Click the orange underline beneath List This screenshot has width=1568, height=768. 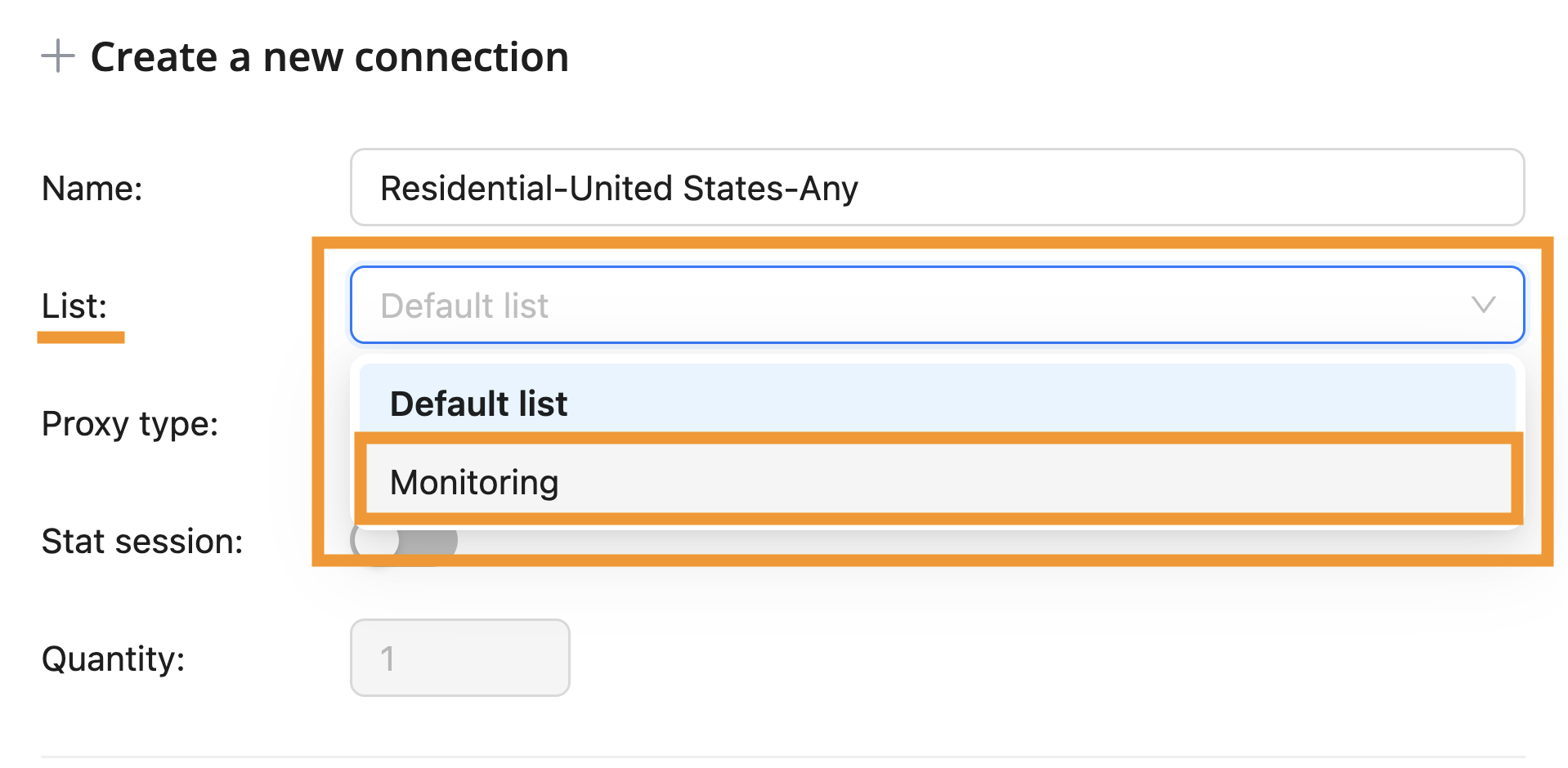click(x=81, y=337)
